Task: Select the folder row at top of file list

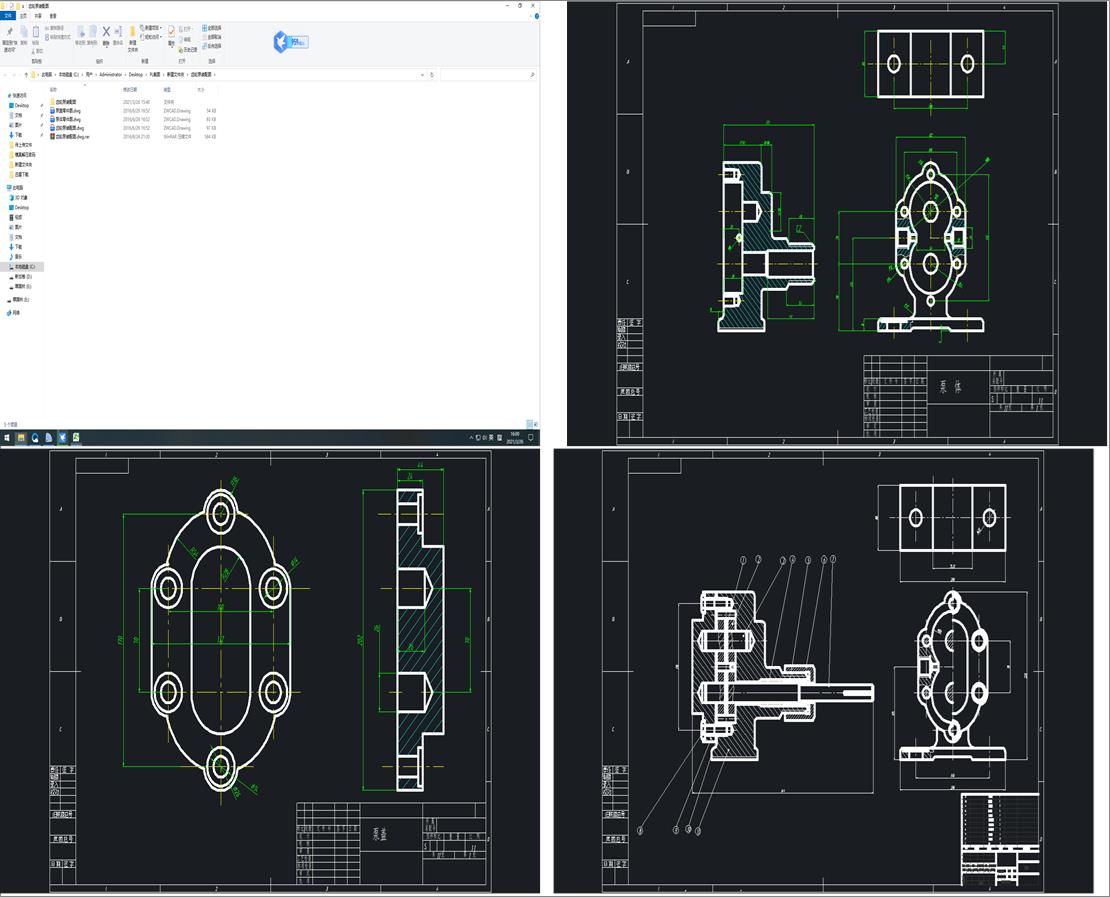Action: (x=133, y=102)
